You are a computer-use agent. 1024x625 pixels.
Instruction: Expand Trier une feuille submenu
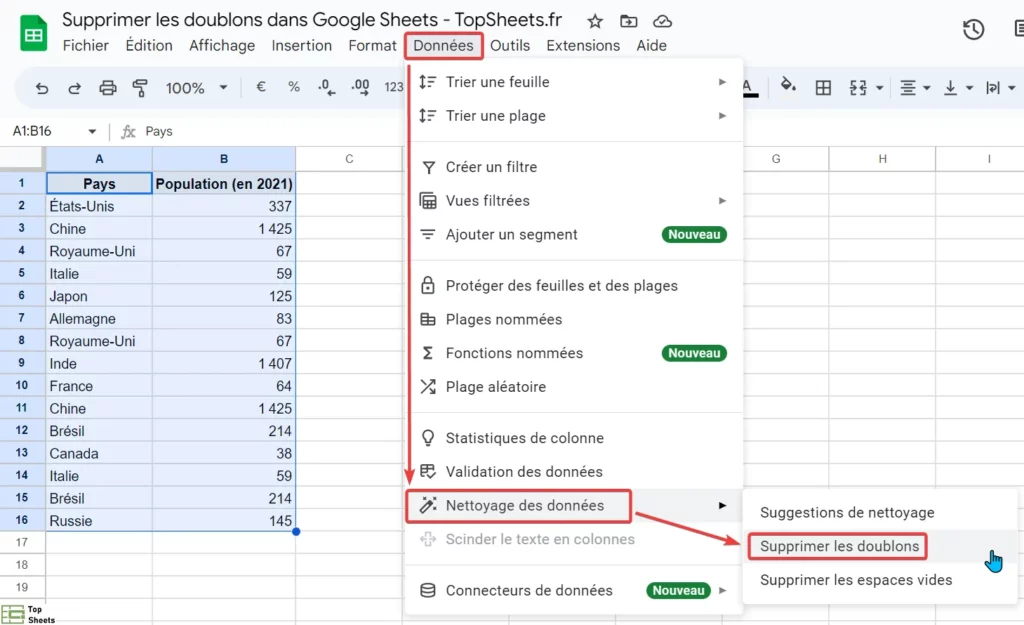click(x=573, y=82)
